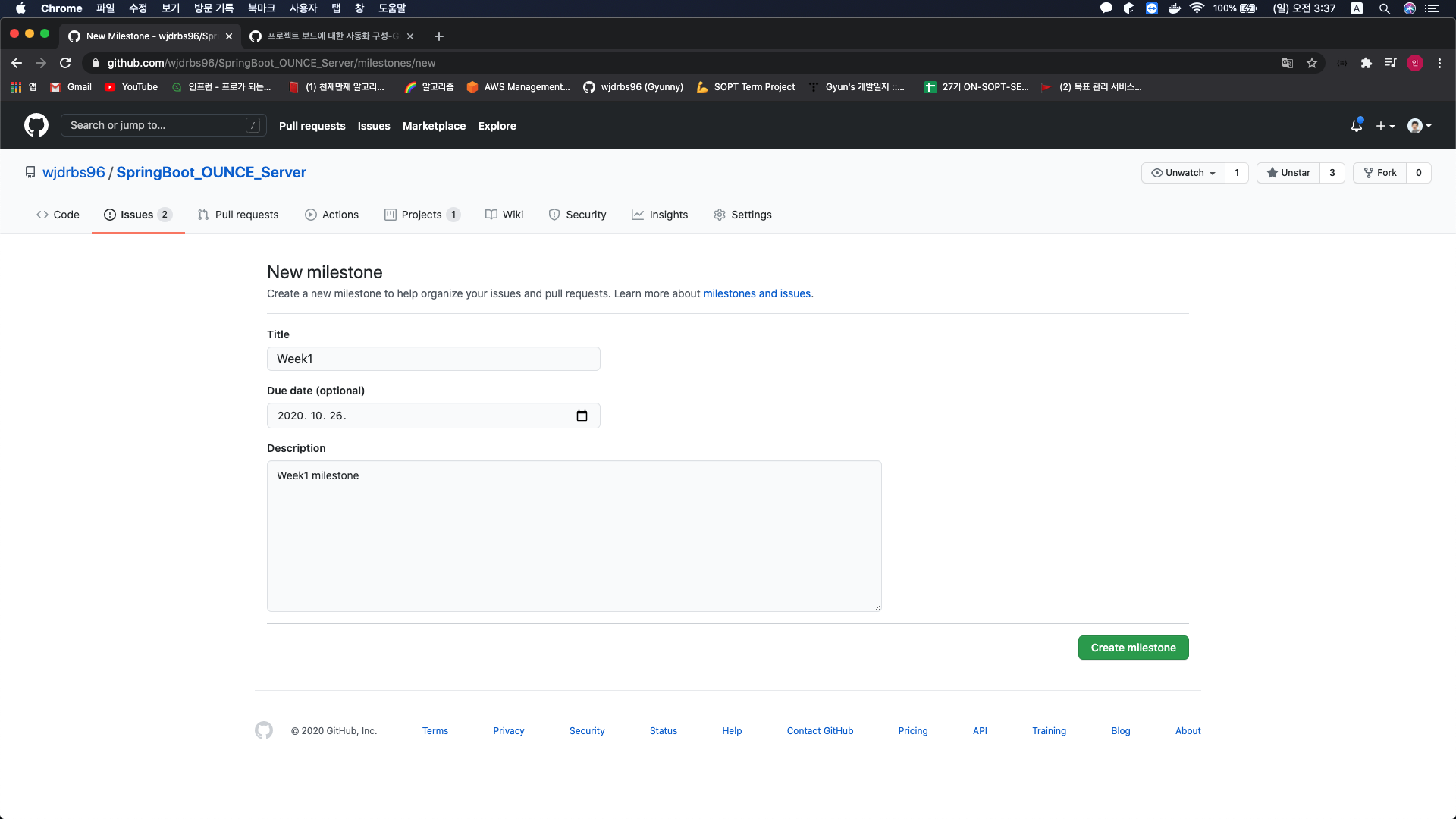Switch to the Pull requests repository tab
1456x819 pixels.
(x=238, y=215)
